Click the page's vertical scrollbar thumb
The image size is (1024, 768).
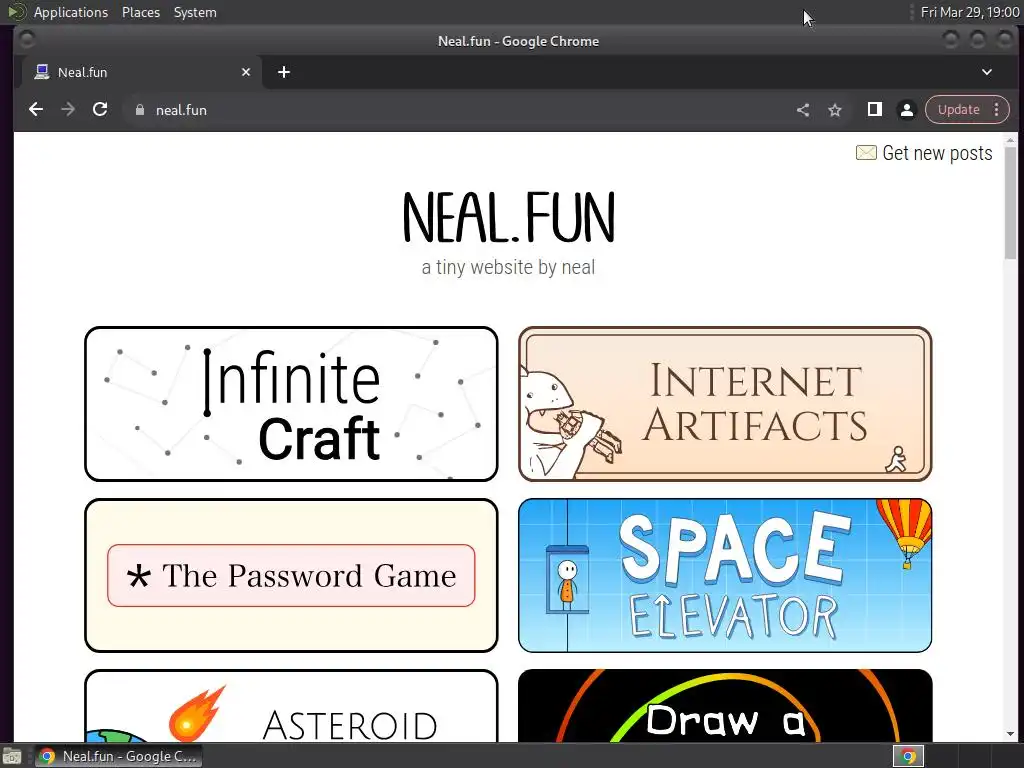pyautogui.click(x=1010, y=202)
